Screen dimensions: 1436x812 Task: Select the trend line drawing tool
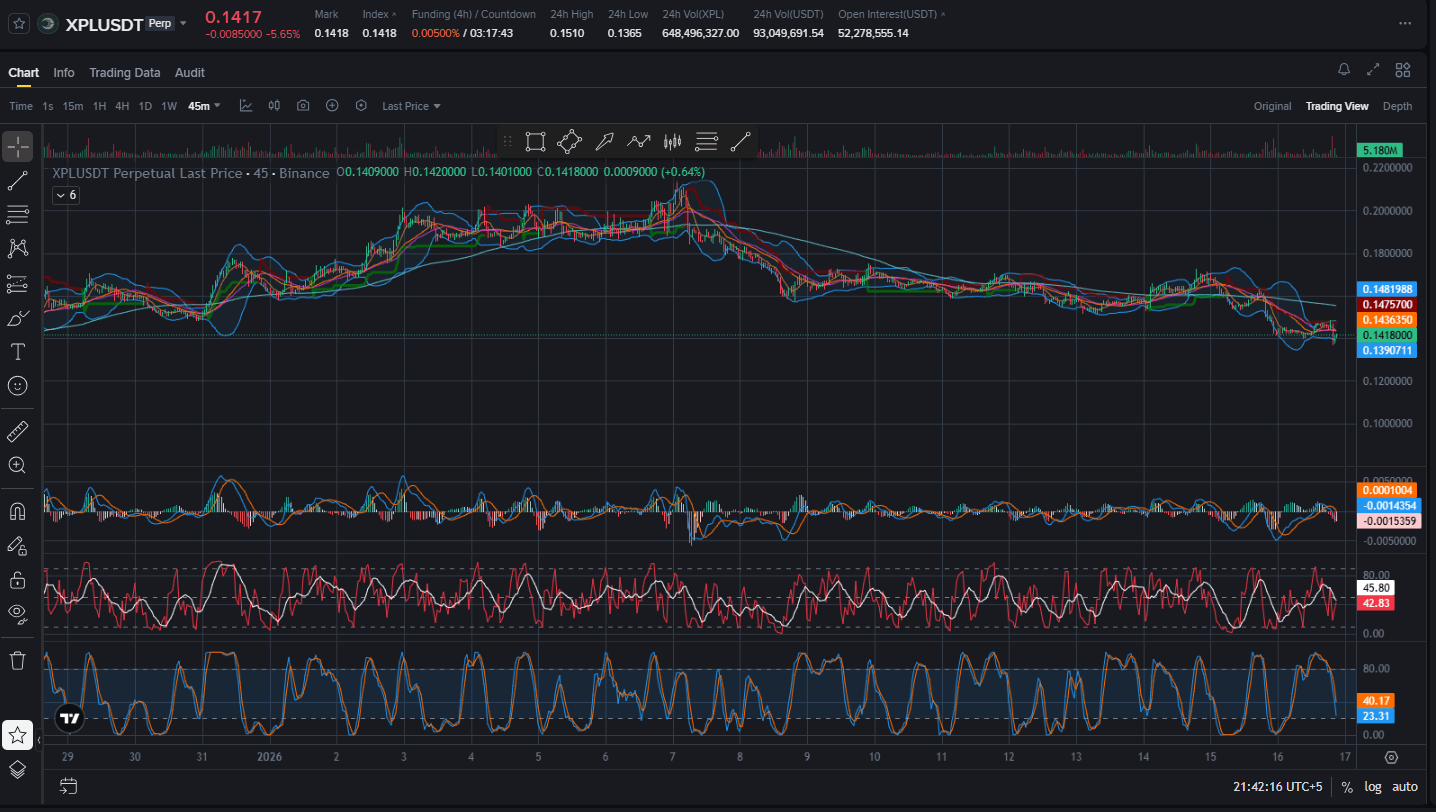click(17, 181)
